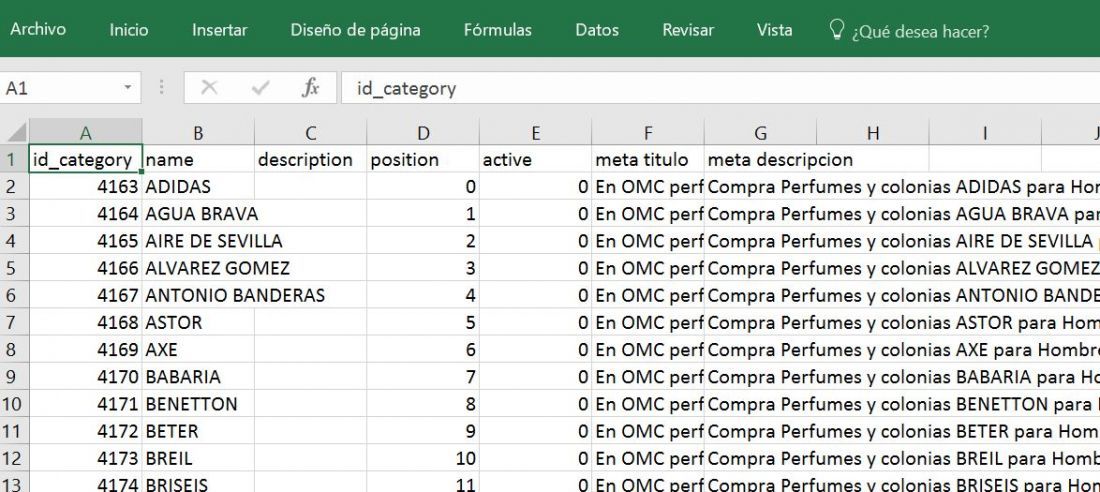The width and height of the screenshot is (1100, 492).
Task: Click the meta descripcion header cell
Action: [760, 159]
